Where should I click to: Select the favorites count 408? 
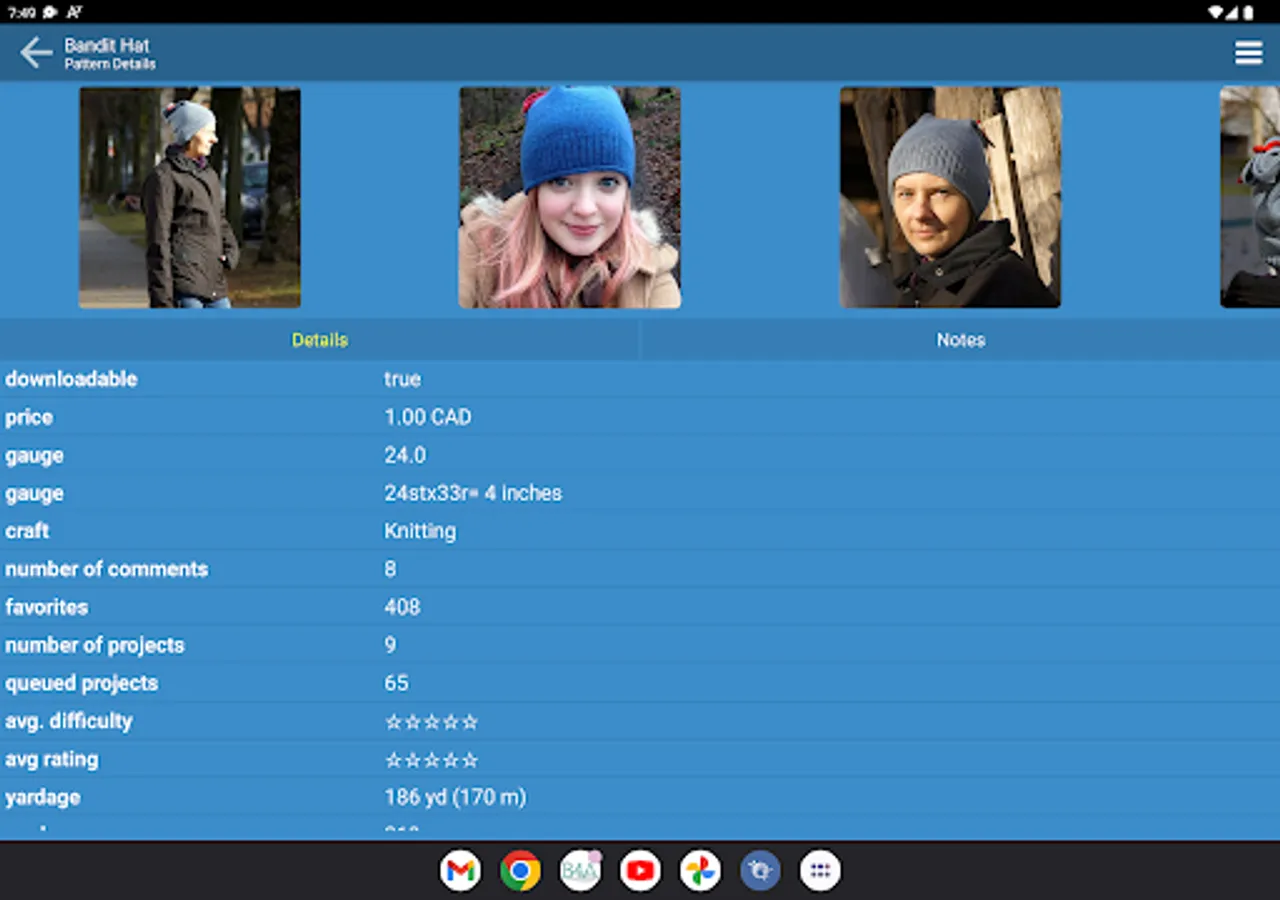tap(402, 607)
